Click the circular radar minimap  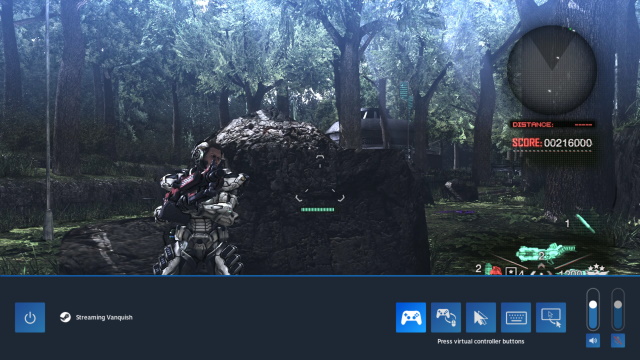[x=552, y=70]
